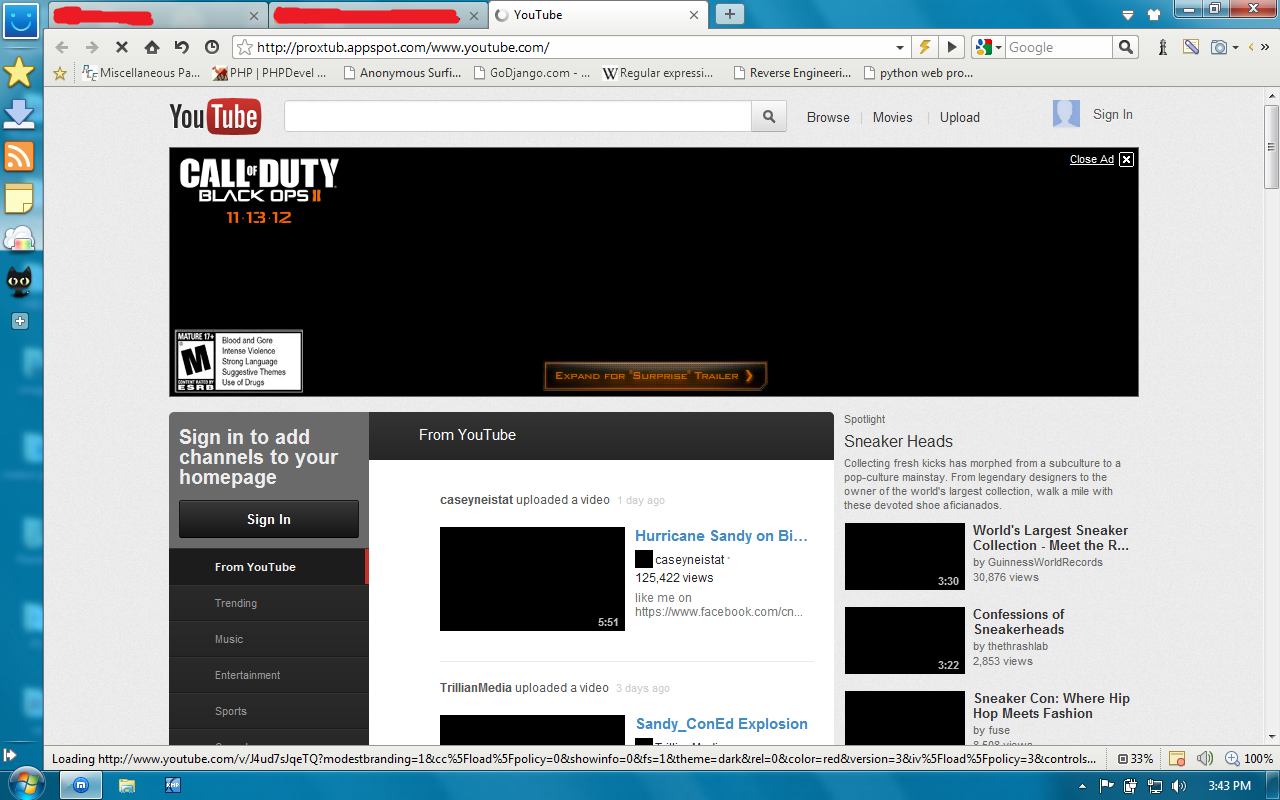The width and height of the screenshot is (1280, 800).
Task: Open the yellow notes sidebar icon
Action: coord(20,198)
